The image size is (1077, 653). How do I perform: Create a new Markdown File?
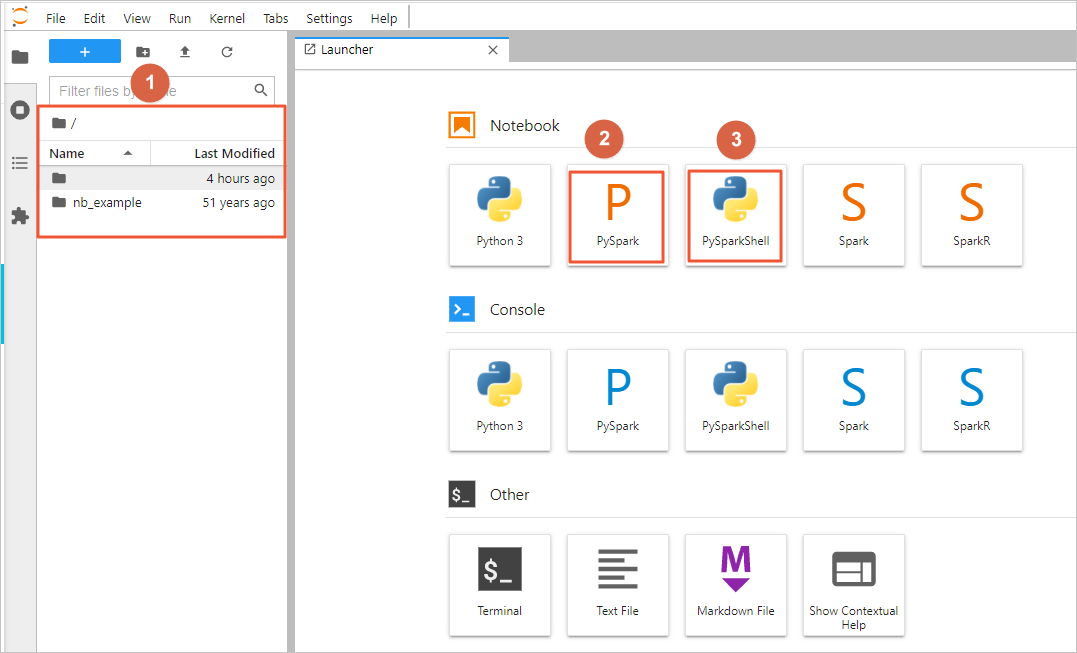[736, 586]
